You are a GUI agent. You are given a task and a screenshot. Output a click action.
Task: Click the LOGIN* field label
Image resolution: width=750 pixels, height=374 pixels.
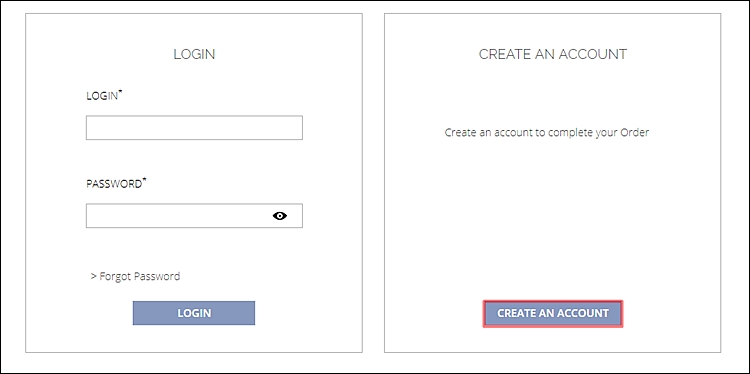coord(104,95)
